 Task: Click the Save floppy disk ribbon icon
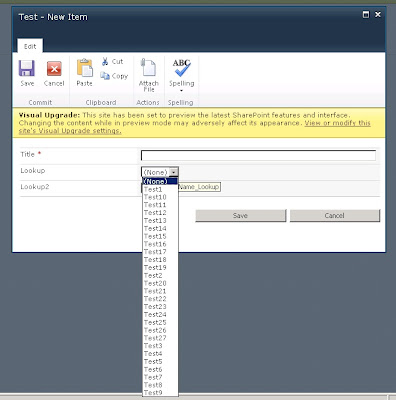[x=27, y=68]
